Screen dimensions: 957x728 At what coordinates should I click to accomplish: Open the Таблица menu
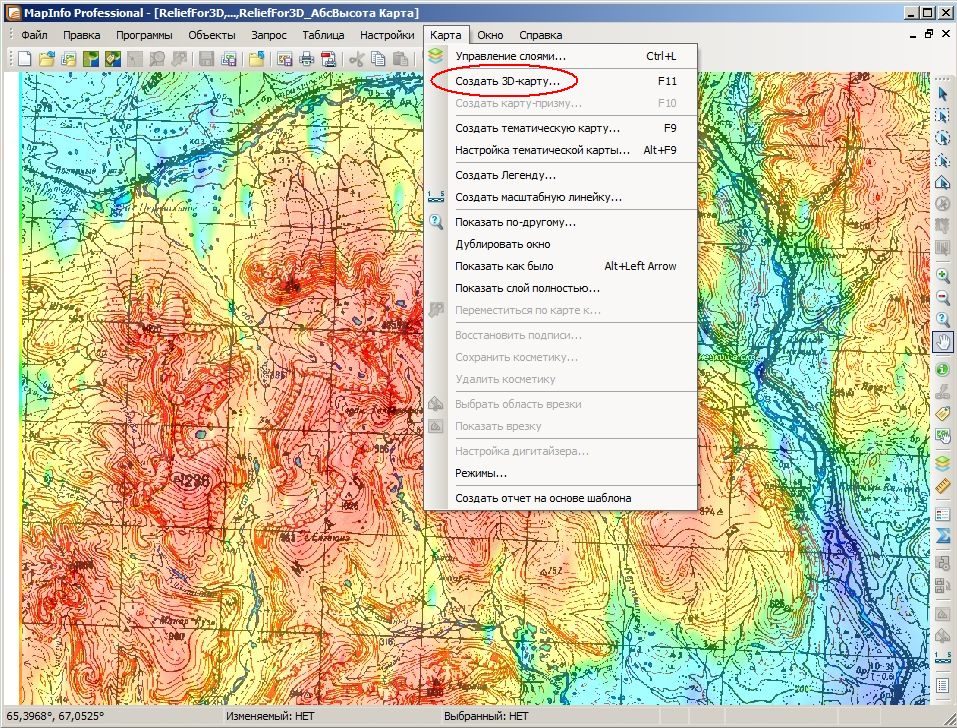323,35
